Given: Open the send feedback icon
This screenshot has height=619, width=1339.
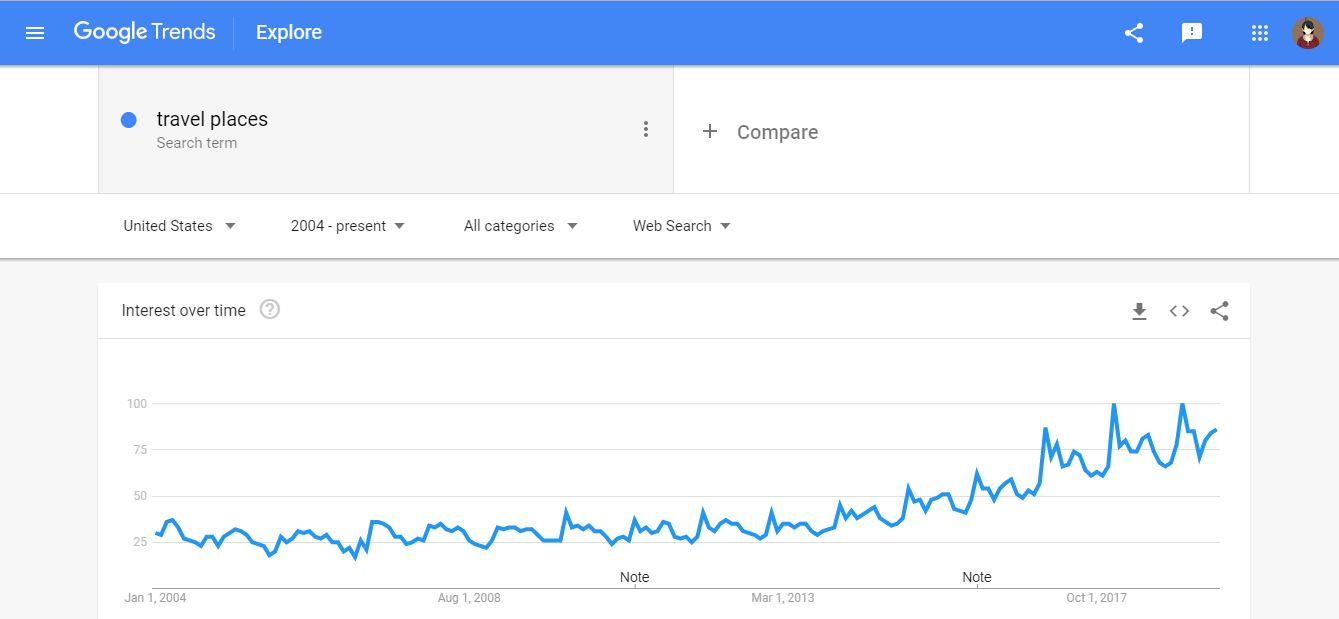Looking at the screenshot, I should (1191, 33).
